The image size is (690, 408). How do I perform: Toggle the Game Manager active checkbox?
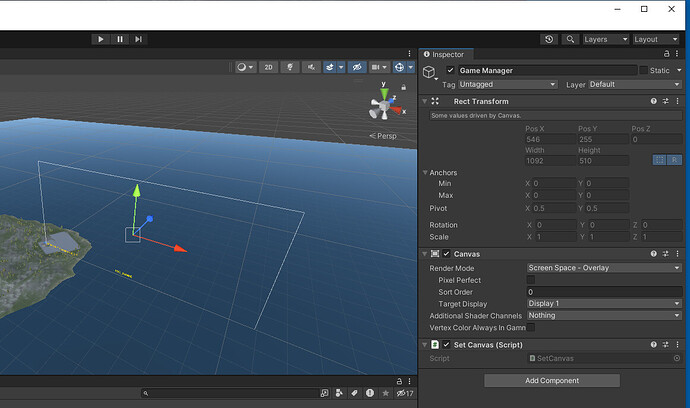click(x=450, y=71)
